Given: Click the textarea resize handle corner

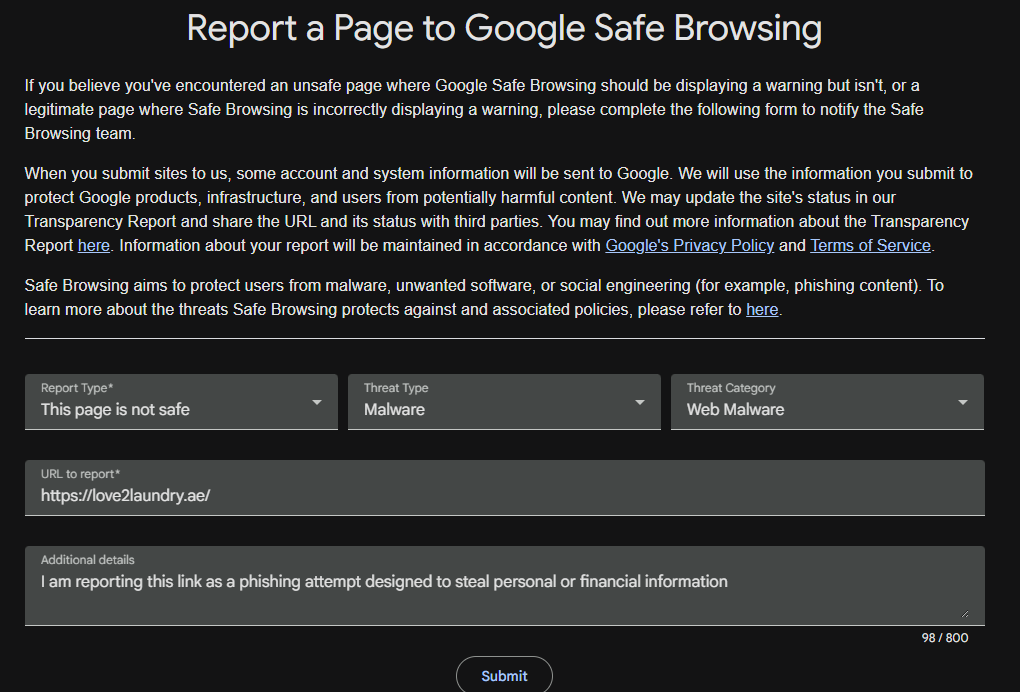Looking at the screenshot, I should 965,613.
